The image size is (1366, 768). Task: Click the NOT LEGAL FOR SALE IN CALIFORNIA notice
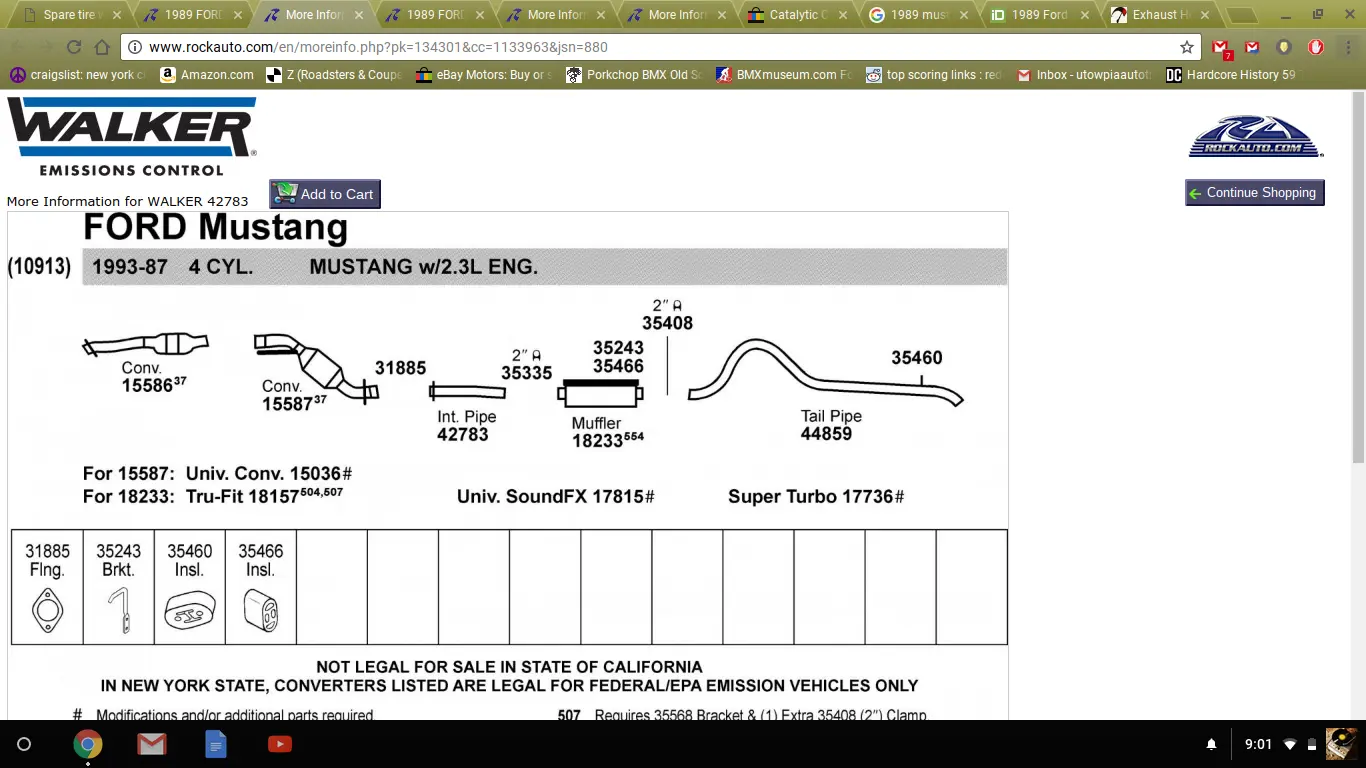tap(509, 667)
